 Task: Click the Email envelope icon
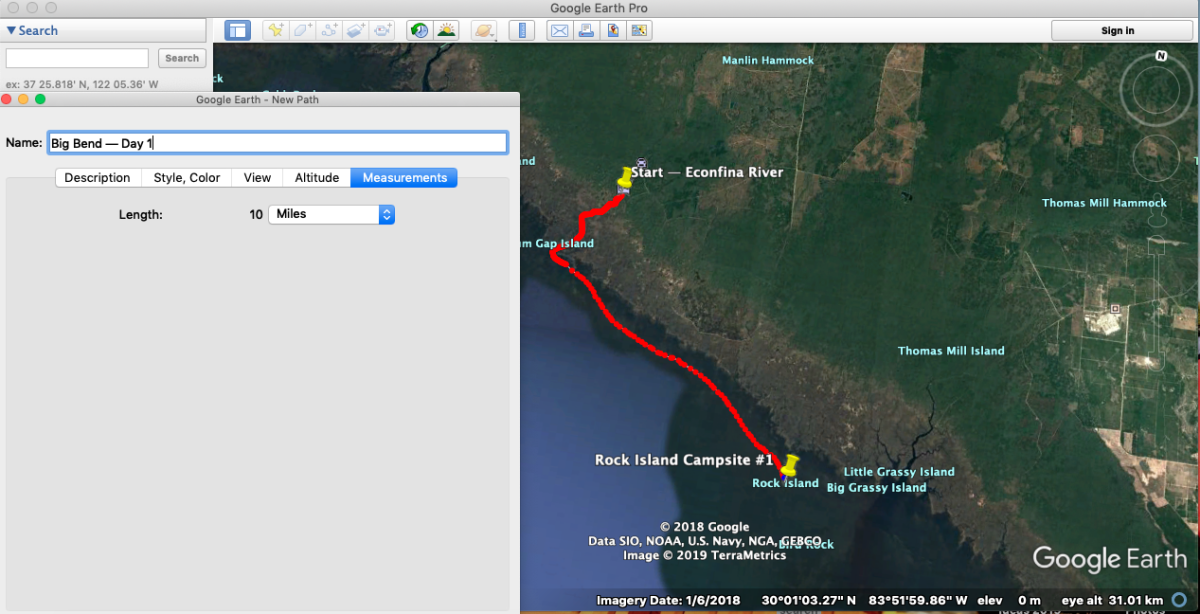(559, 31)
